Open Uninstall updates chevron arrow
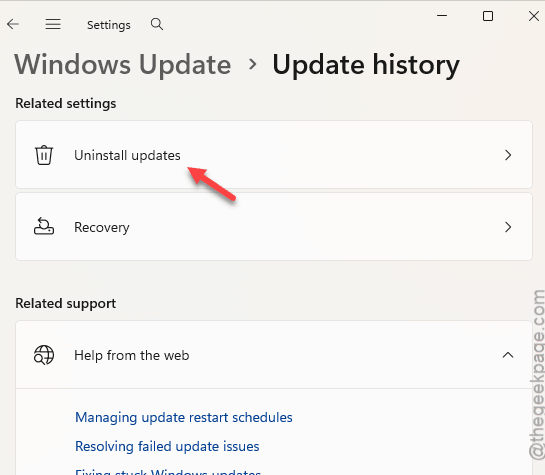545x475 pixels. (x=508, y=155)
